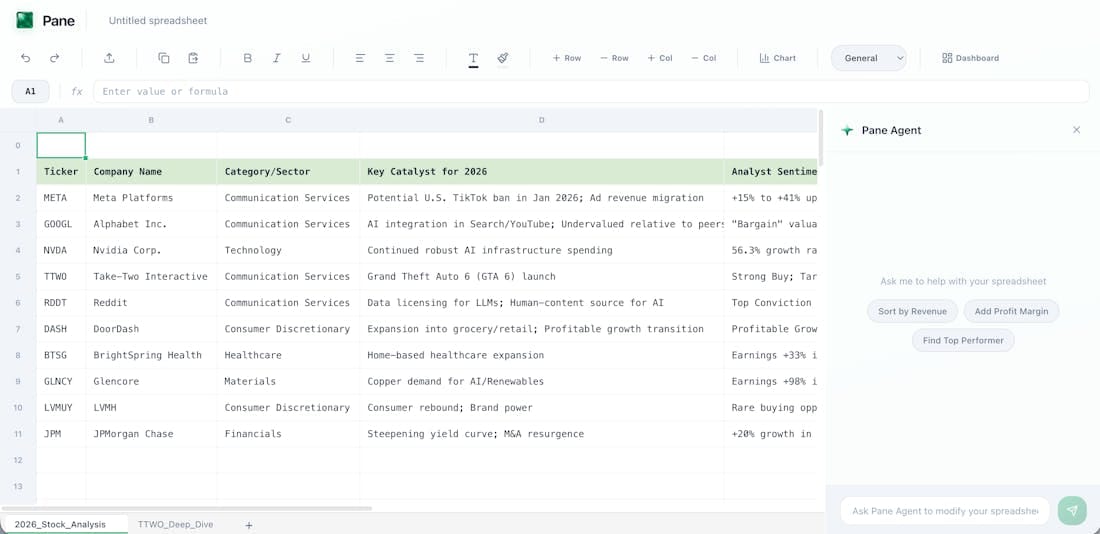Select the Take-Two Interactive cell
Viewport: 1100px width, 534px height.
(x=152, y=276)
